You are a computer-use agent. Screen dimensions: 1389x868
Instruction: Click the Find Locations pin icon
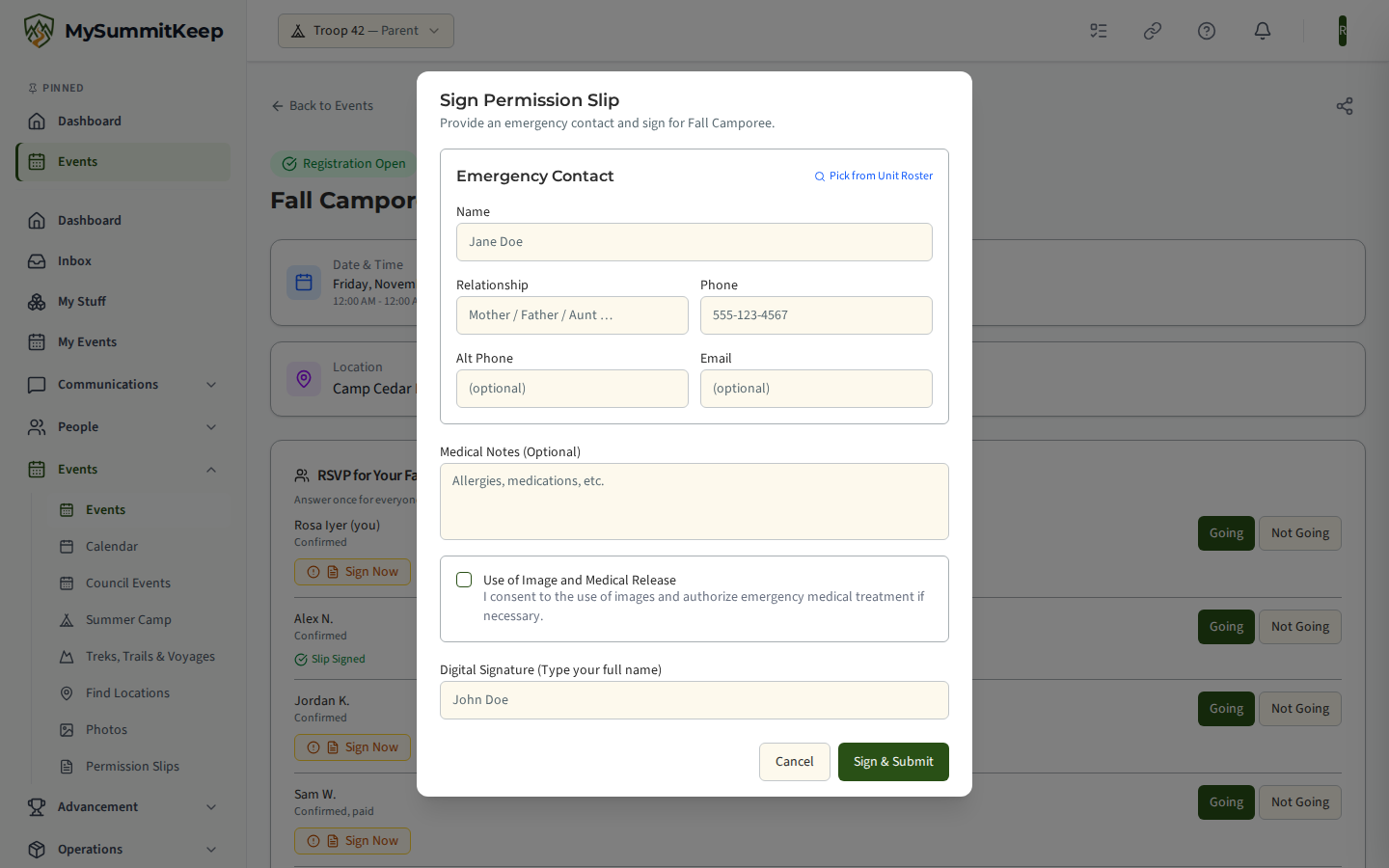[x=67, y=693]
